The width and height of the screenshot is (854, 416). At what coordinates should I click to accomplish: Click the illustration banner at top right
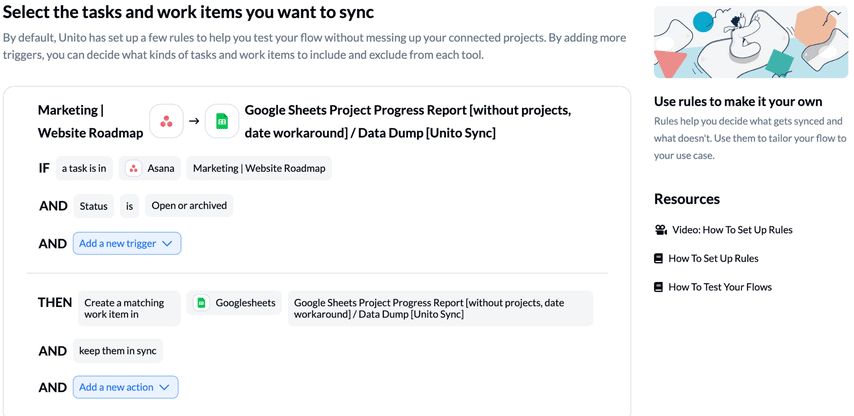coord(751,42)
